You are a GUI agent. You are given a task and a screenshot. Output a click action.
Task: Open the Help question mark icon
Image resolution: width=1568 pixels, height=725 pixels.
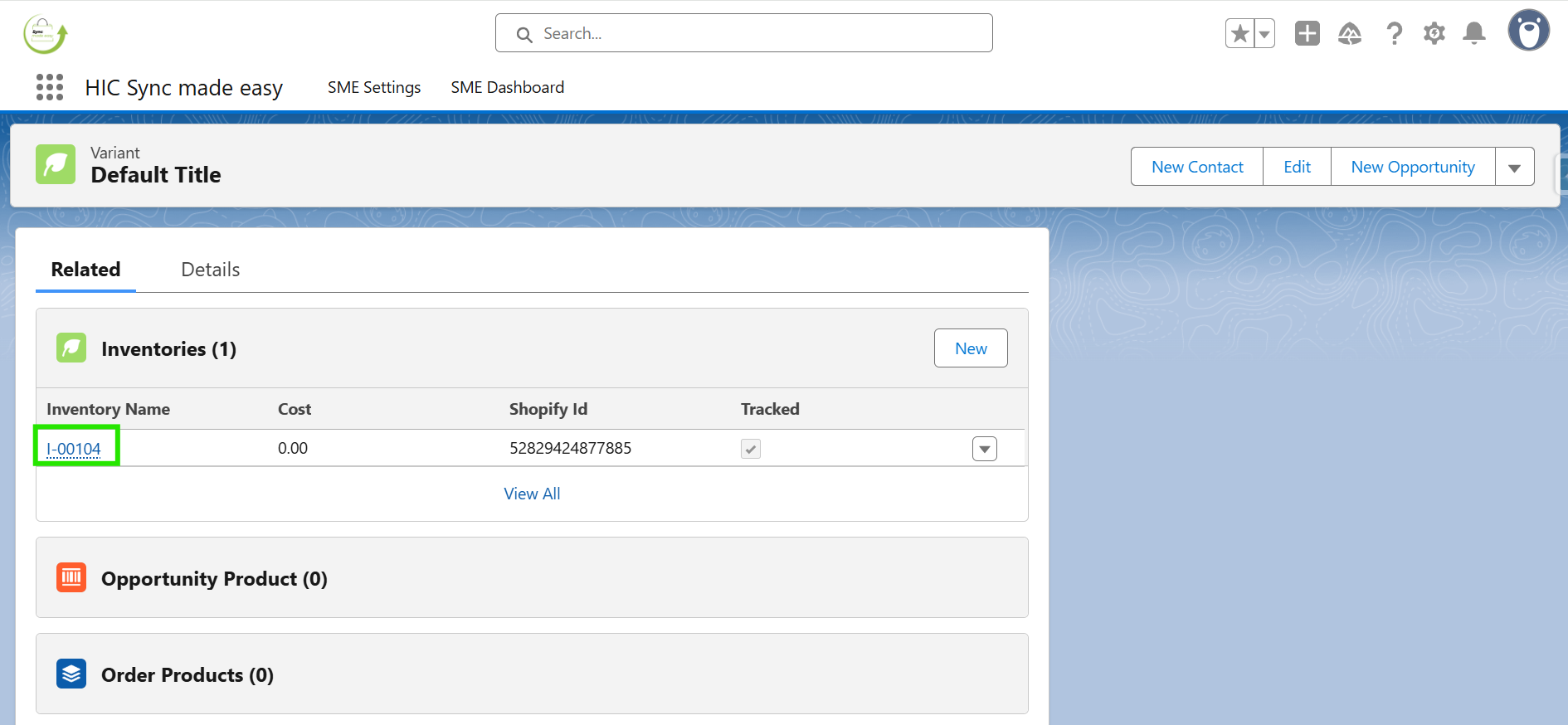[1394, 33]
